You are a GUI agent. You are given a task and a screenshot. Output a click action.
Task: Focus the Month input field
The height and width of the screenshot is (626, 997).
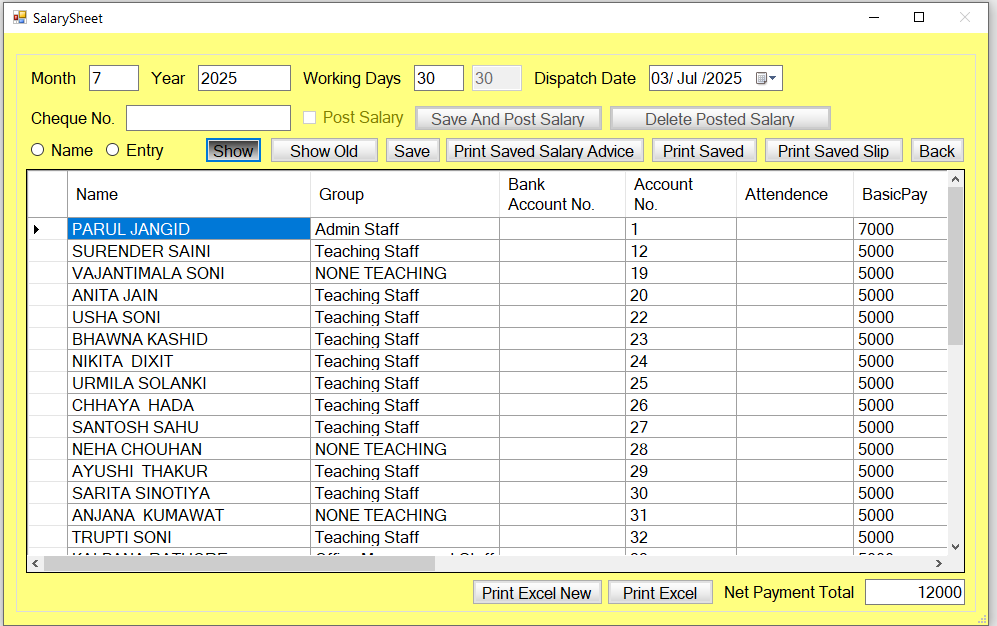pos(114,78)
